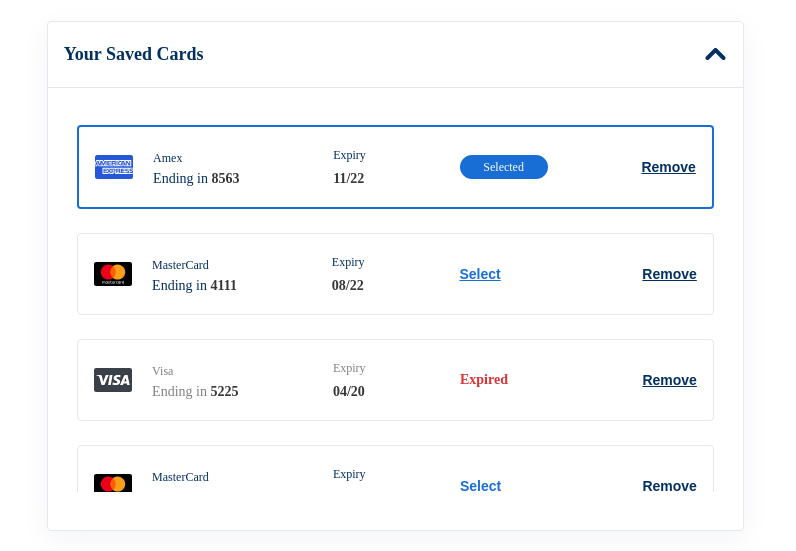Click the Expiry label in the bottom card
The image size is (796, 551).
(x=349, y=474)
